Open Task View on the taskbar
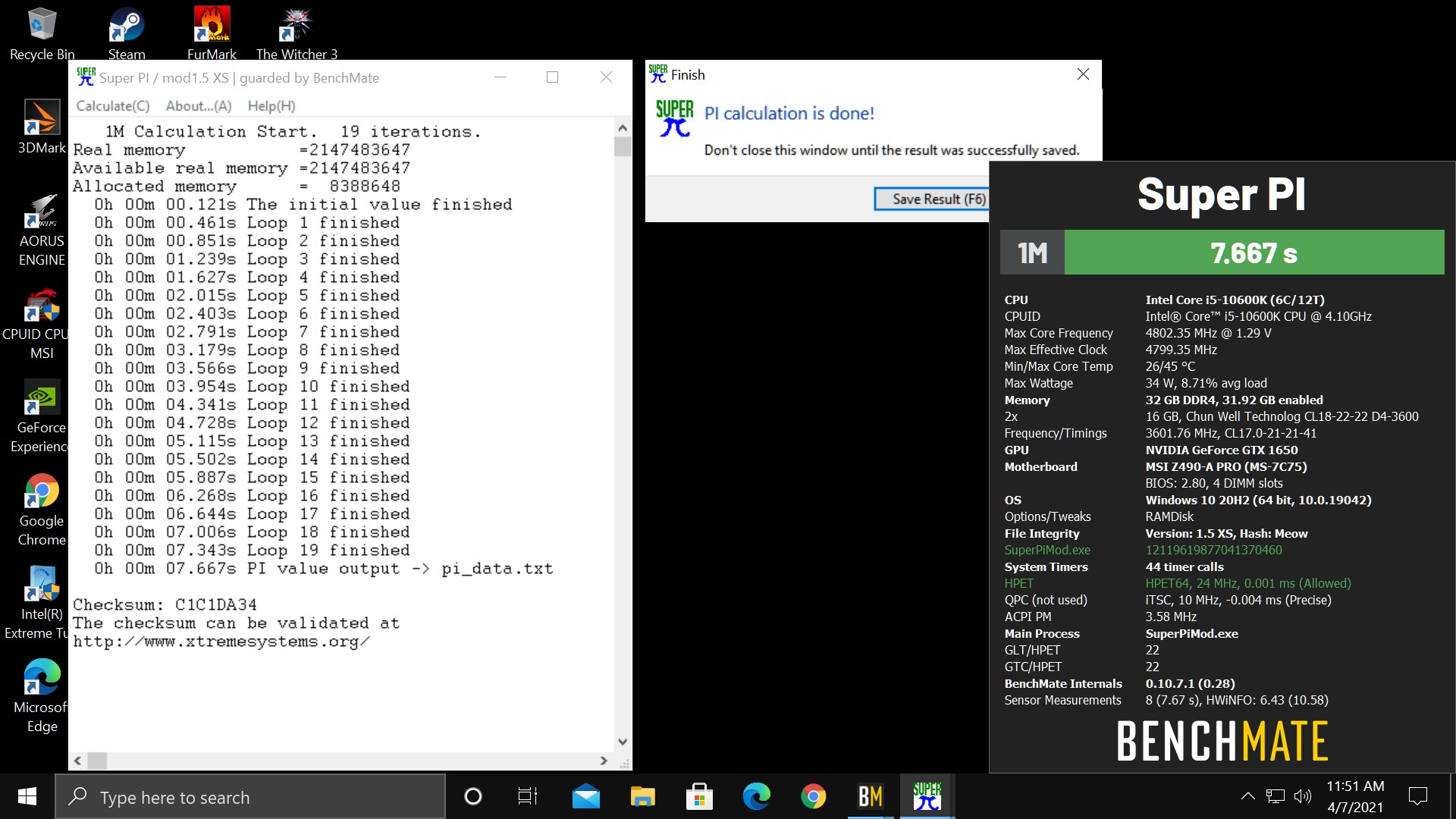 coord(528,796)
